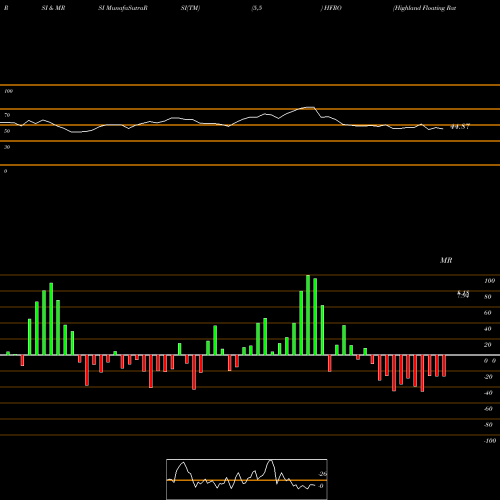Viewport: 500px width, 500px height.
Task: Click the current RSI value '44.87'
Action: point(460,127)
